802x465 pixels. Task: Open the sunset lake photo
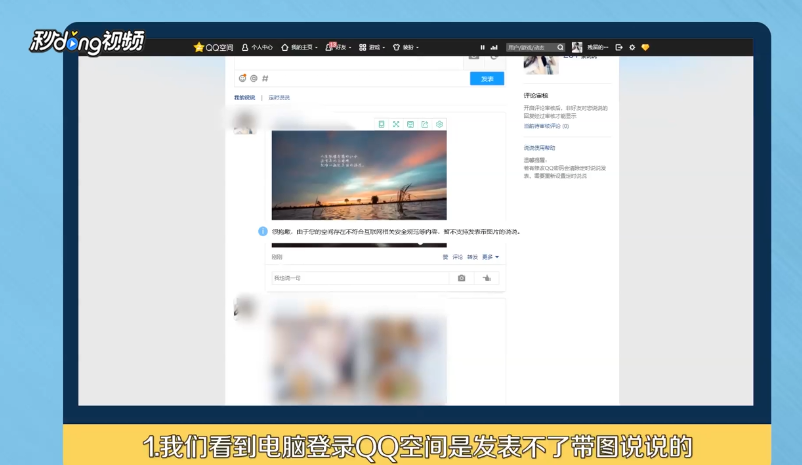pos(359,175)
